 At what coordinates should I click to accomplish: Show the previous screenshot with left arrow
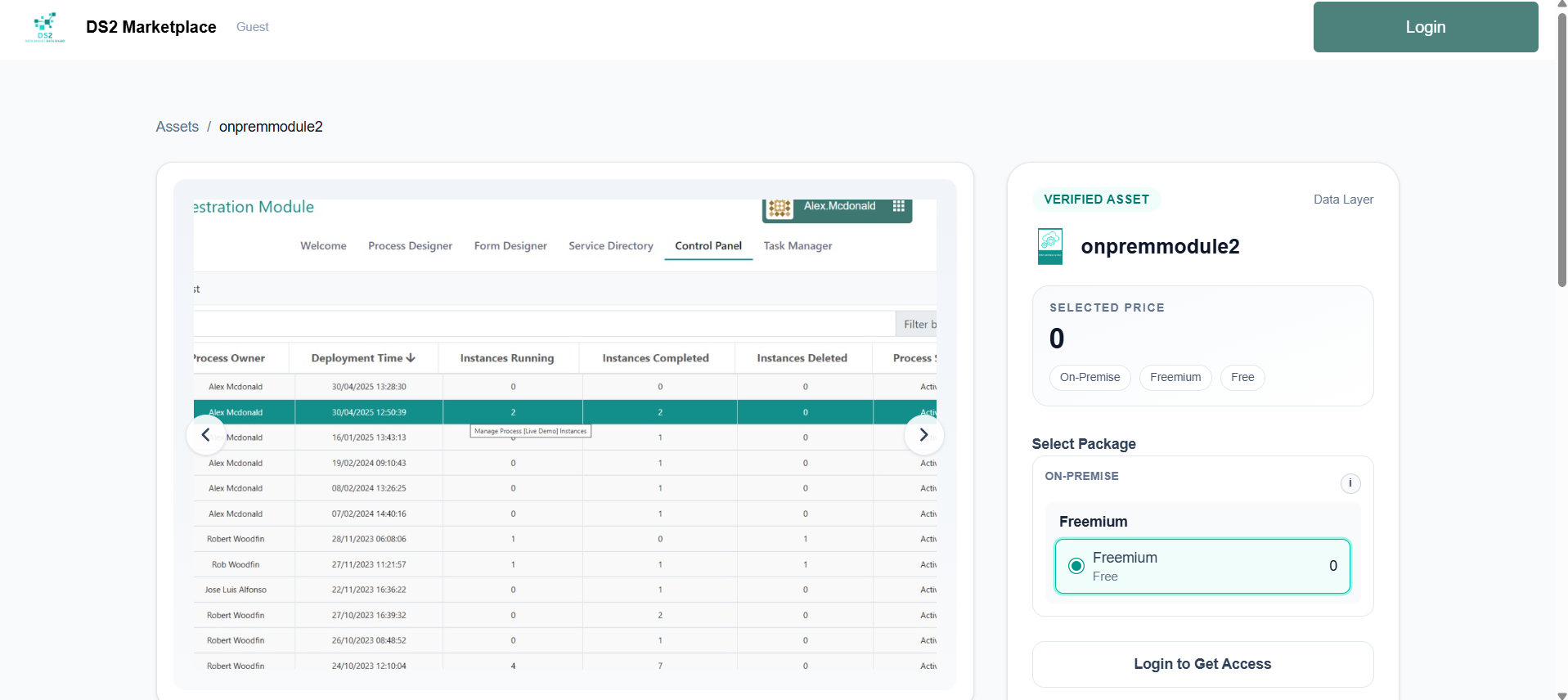point(206,435)
